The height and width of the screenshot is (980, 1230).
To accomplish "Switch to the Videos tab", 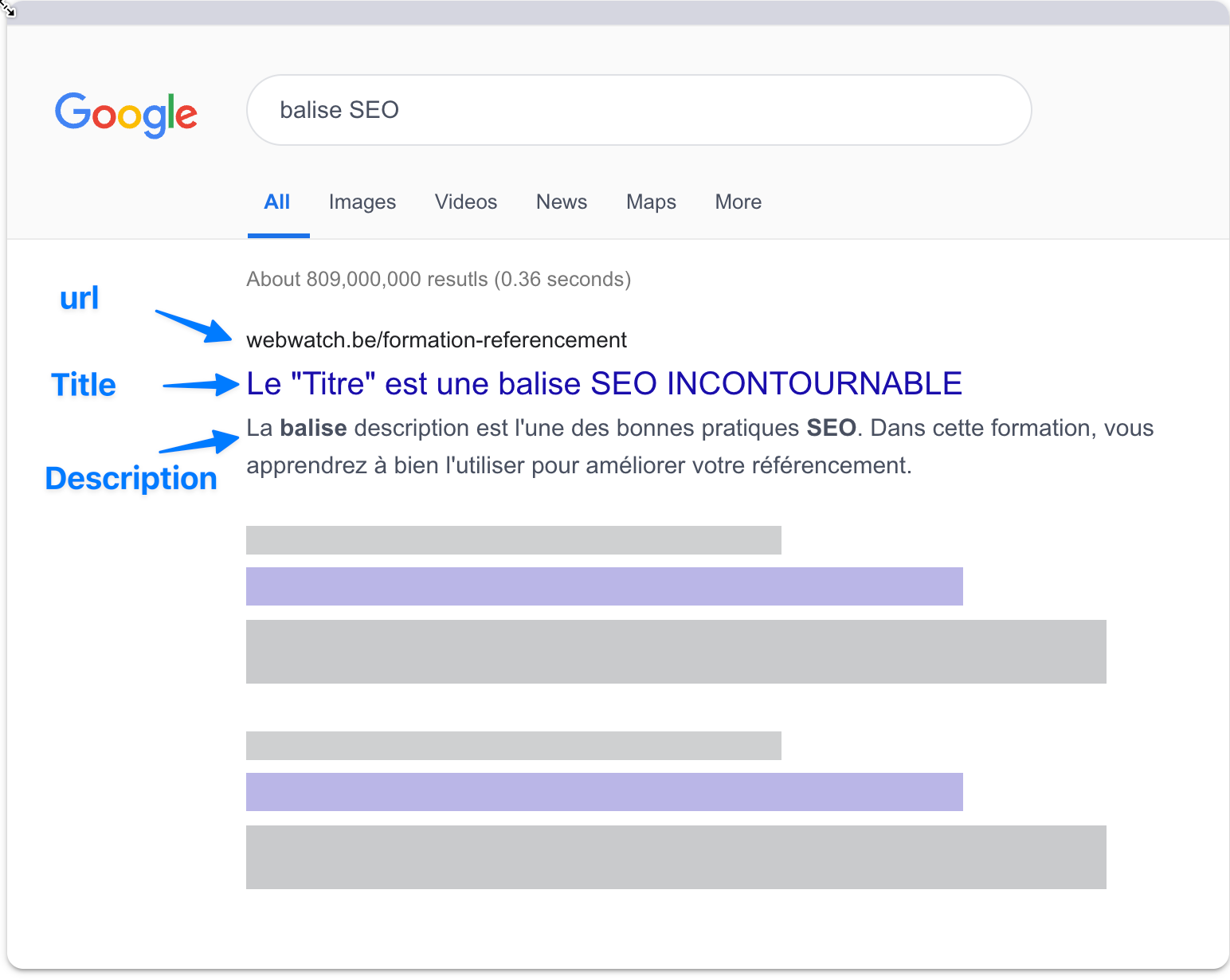I will 465,202.
